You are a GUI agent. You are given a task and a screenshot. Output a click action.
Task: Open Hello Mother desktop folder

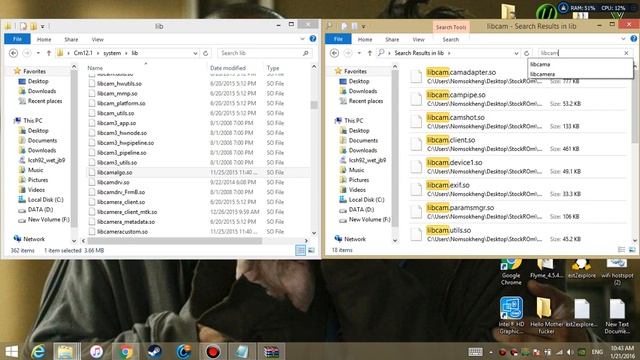click(546, 316)
